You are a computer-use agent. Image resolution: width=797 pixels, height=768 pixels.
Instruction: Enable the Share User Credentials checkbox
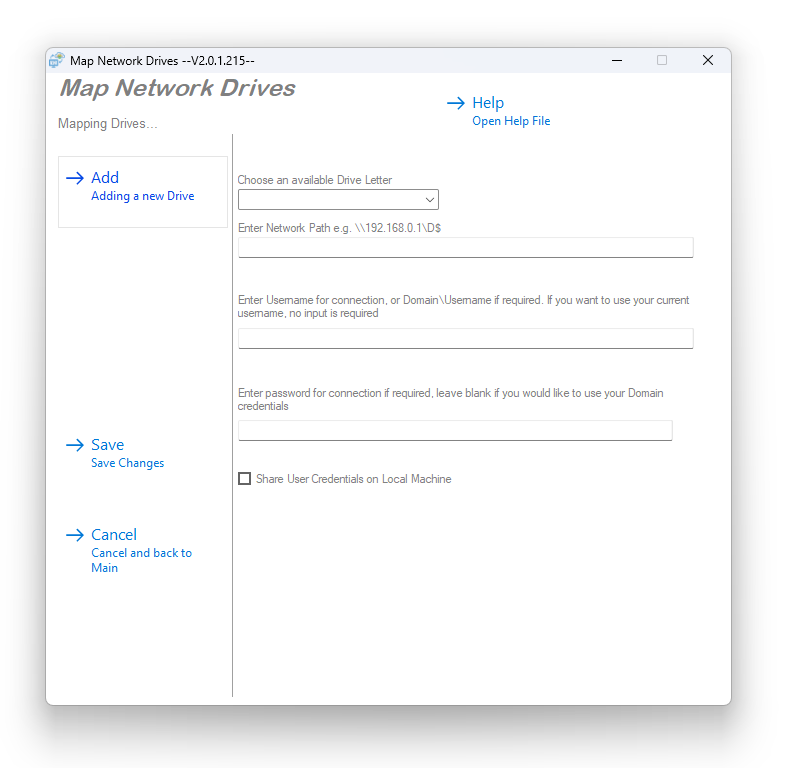pyautogui.click(x=244, y=479)
